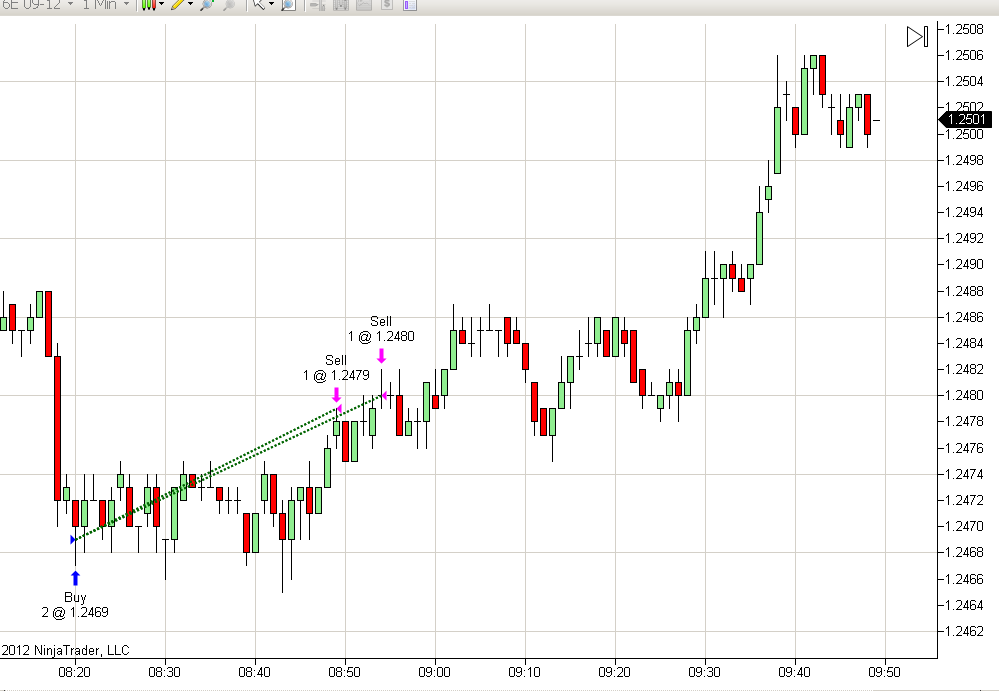Click the 1.2501 current price marker
Screen dimensions: 999x691
[x=965, y=119]
